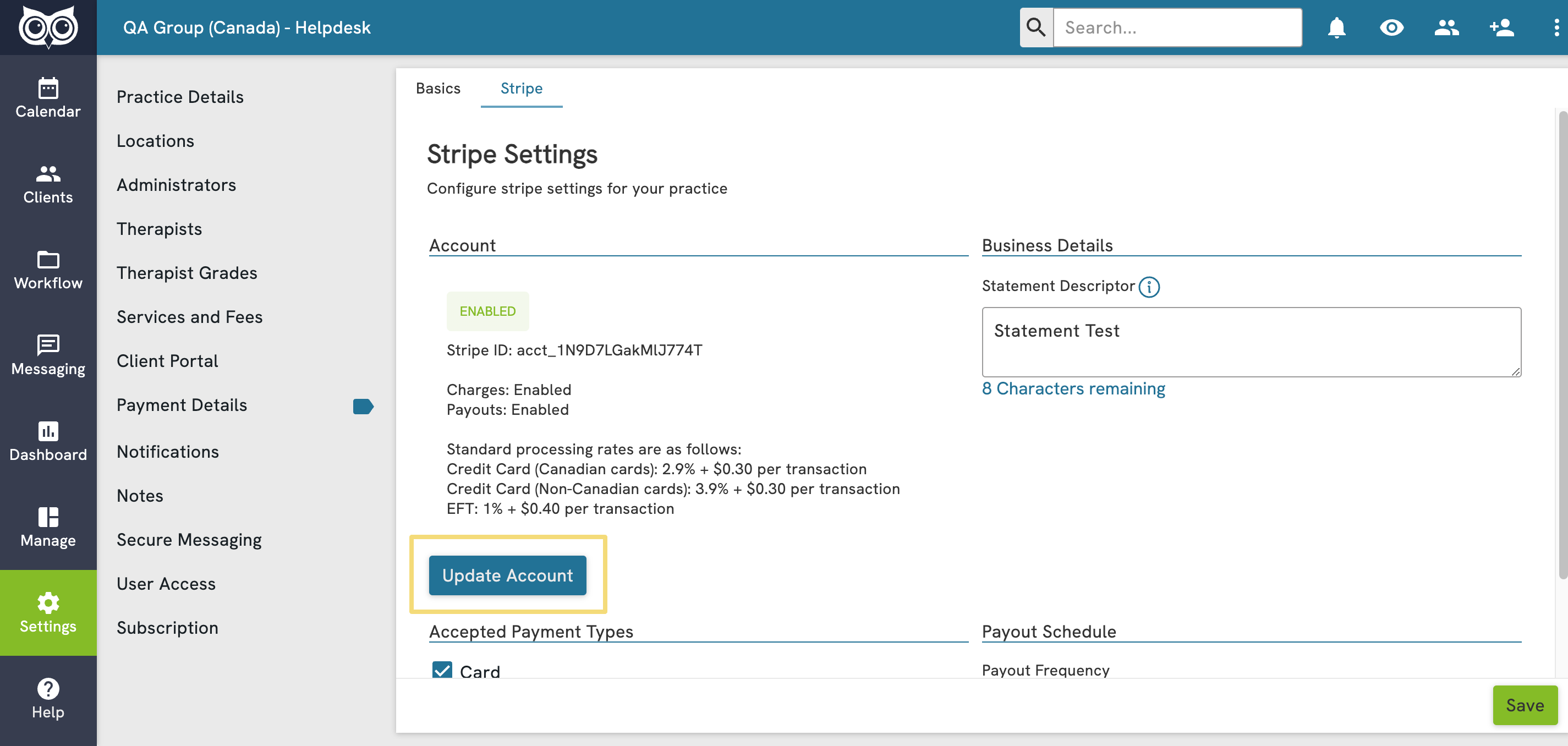The width and height of the screenshot is (1568, 746).
Task: Click Statement Descriptor info icon
Action: [x=1149, y=287]
